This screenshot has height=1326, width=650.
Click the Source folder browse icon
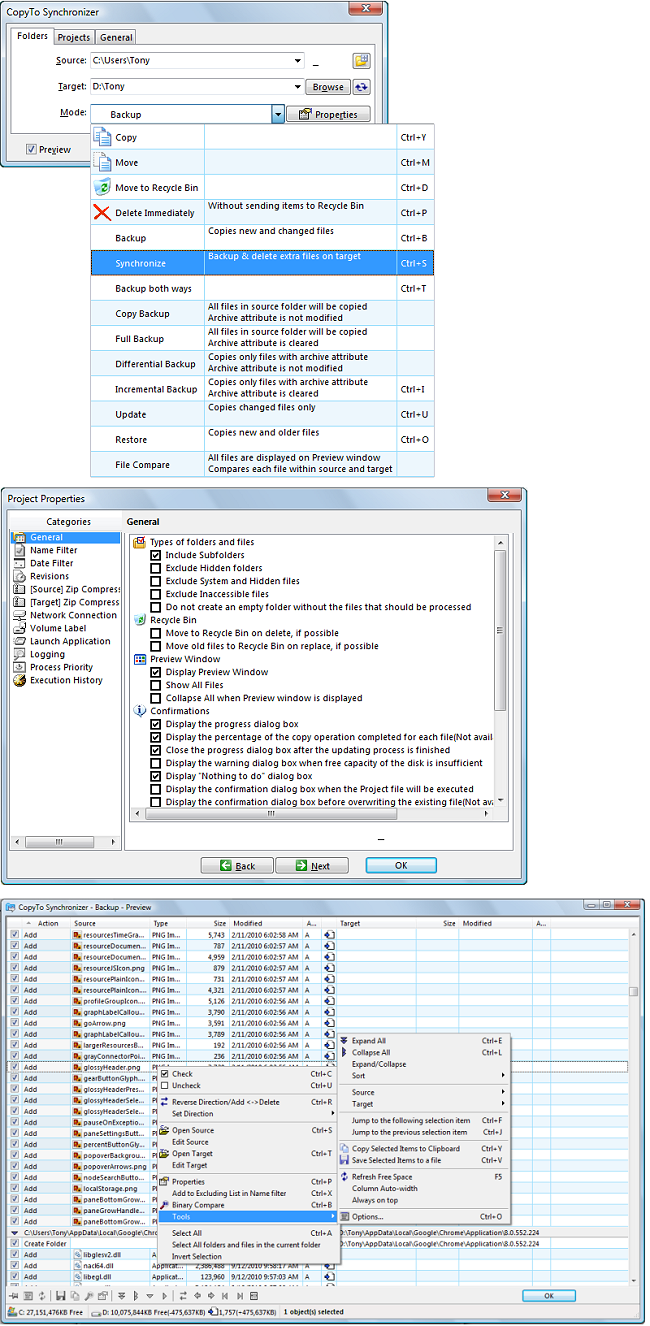(361, 62)
